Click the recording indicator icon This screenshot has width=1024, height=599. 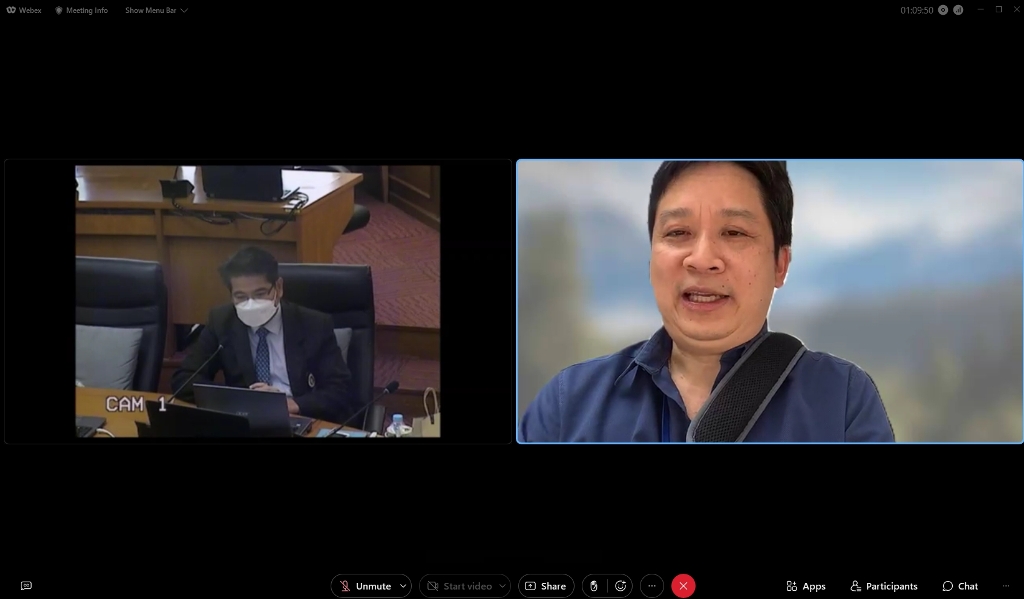point(942,10)
